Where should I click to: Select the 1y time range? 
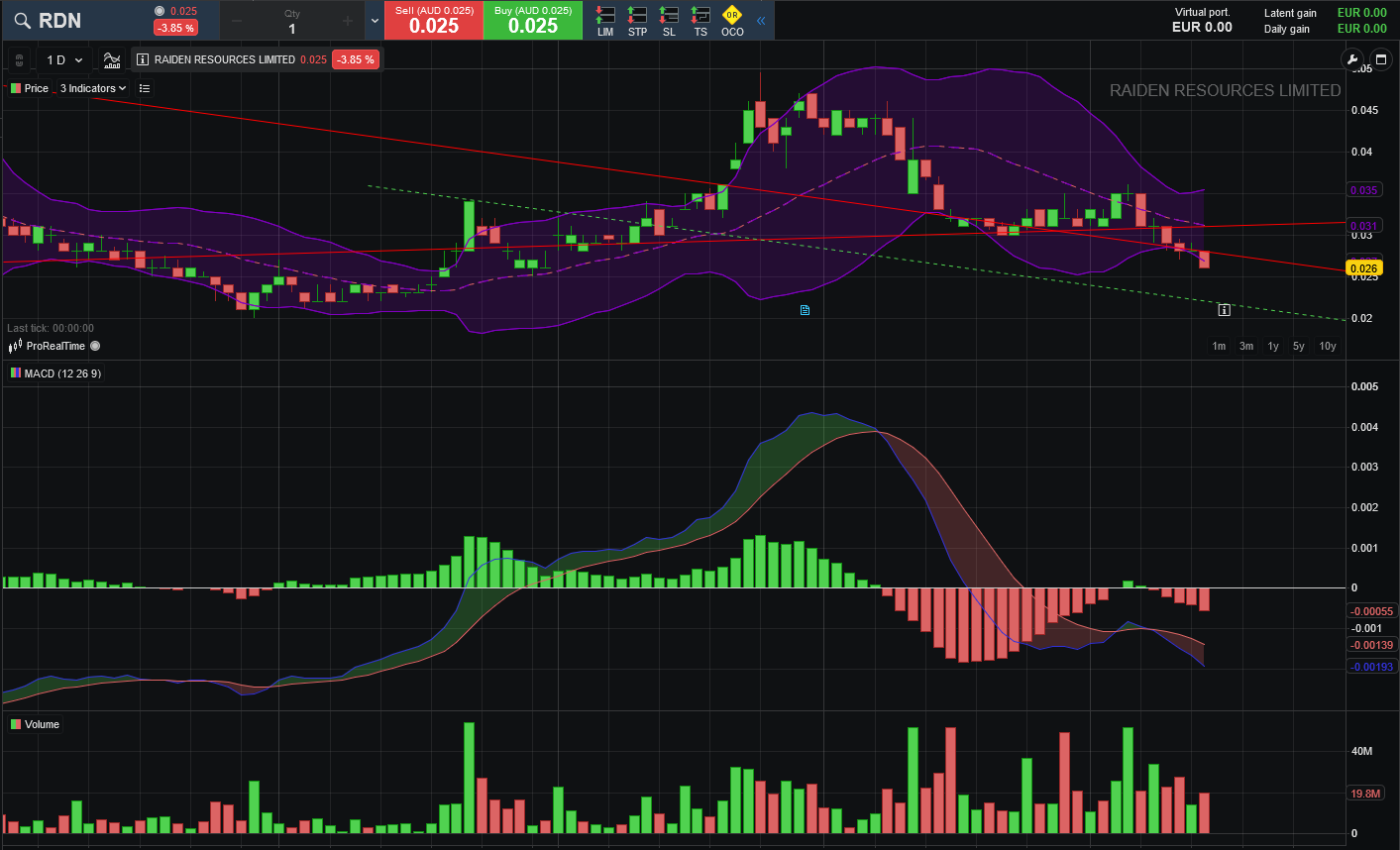1273,346
